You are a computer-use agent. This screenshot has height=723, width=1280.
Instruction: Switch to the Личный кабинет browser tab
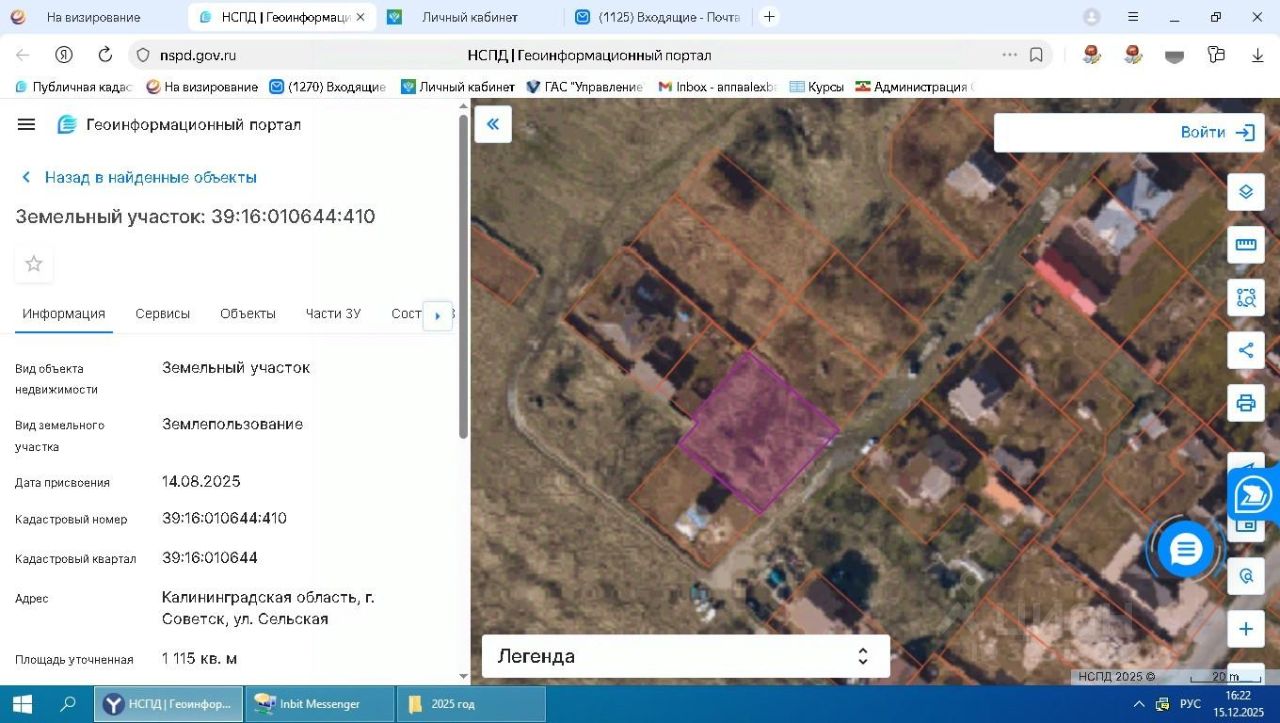coord(469,17)
